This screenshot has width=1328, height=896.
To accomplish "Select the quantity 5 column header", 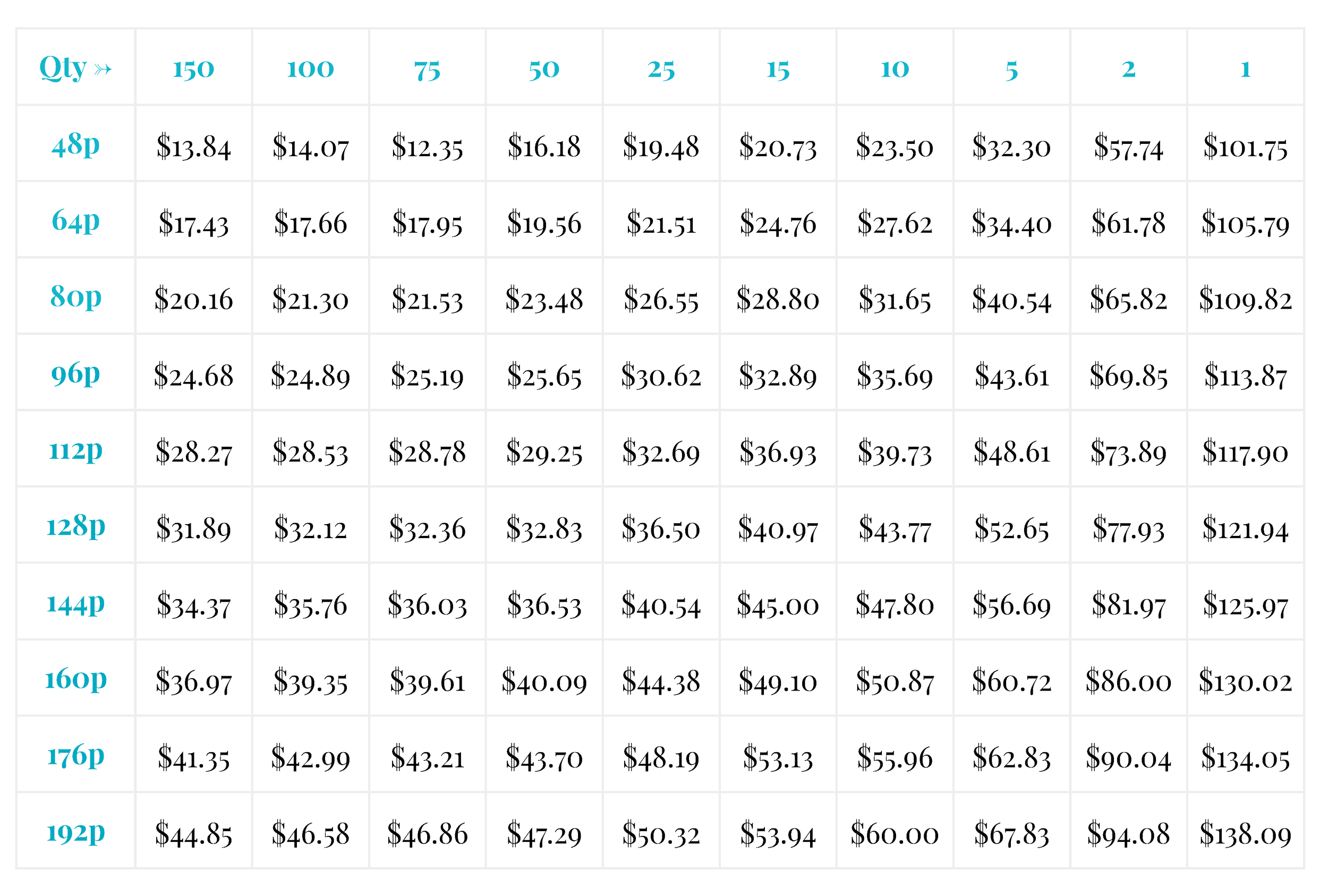I will tap(1012, 68).
